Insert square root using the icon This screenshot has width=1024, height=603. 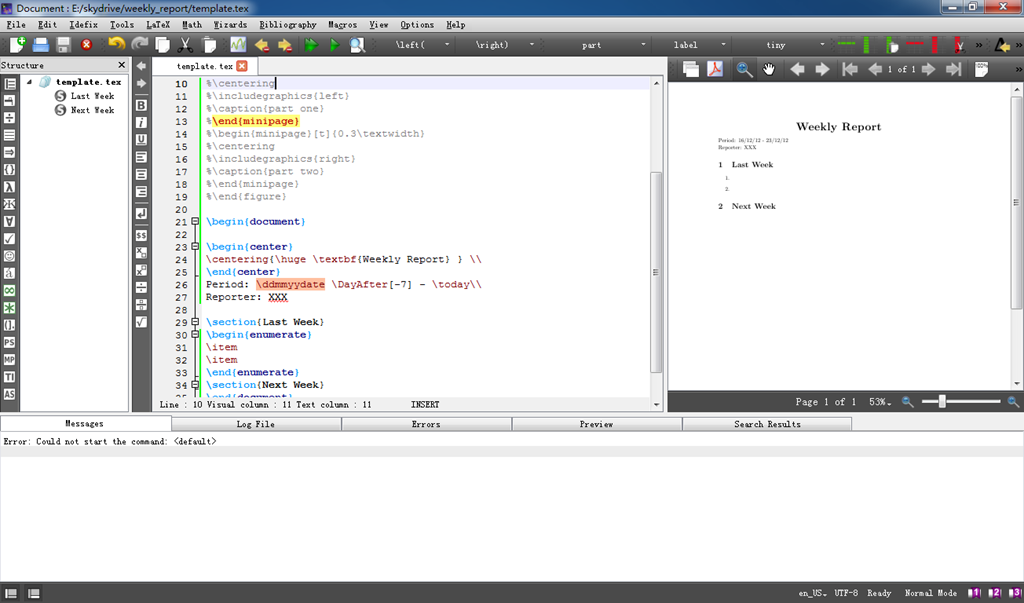(141, 322)
